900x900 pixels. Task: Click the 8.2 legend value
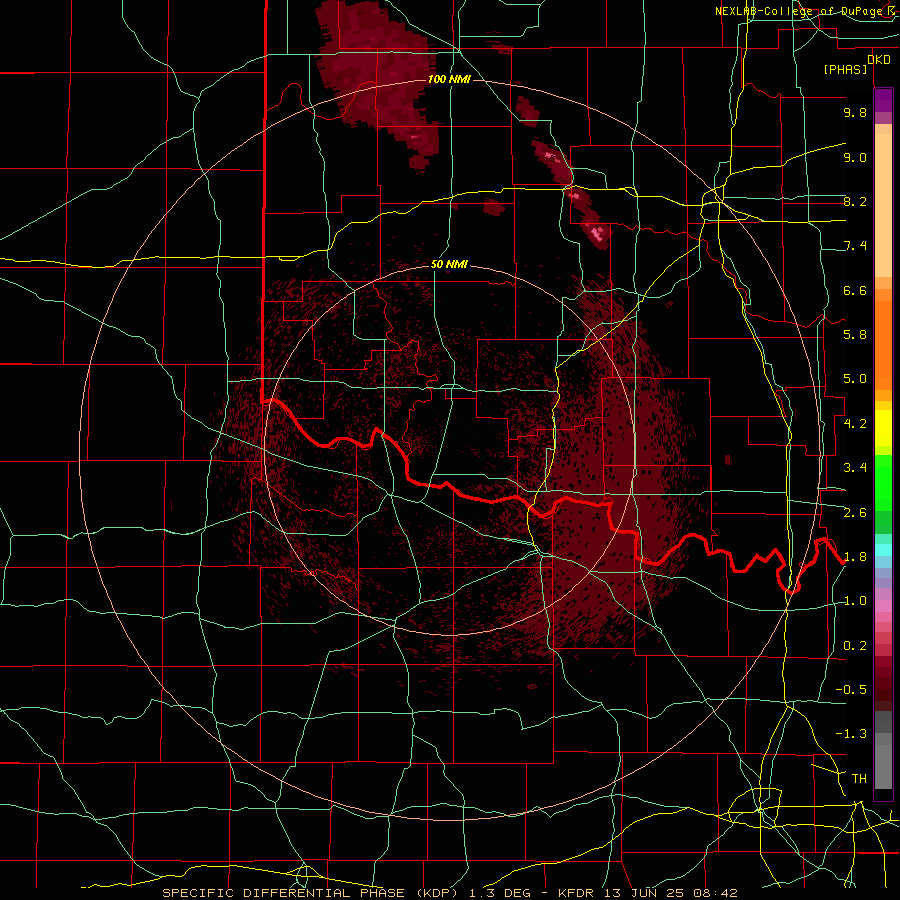[855, 201]
